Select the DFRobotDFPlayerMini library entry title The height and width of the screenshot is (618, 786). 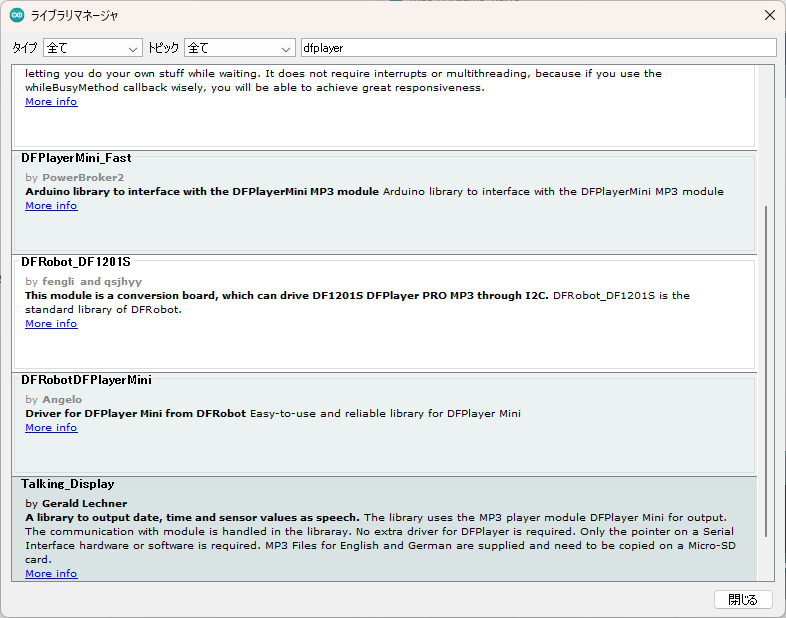pos(86,380)
